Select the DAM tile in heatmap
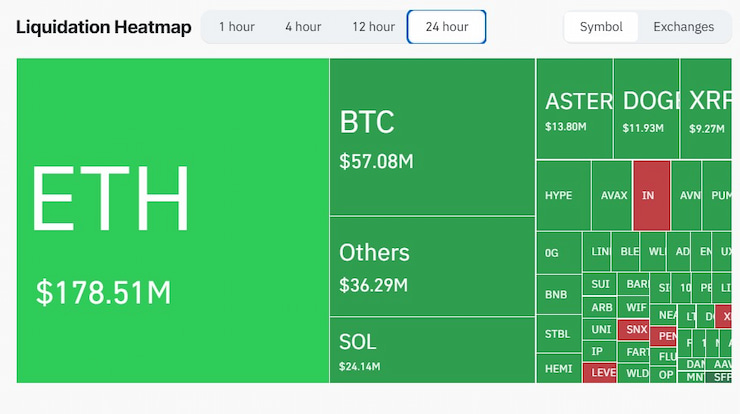Viewport: 740px width, 414px height. tap(691, 364)
